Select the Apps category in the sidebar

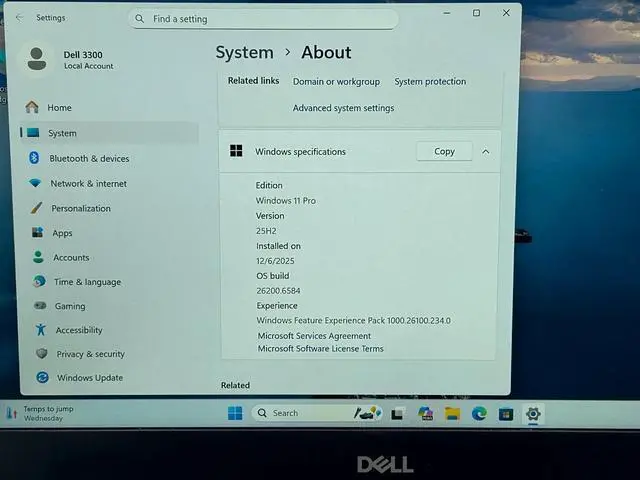coord(62,233)
